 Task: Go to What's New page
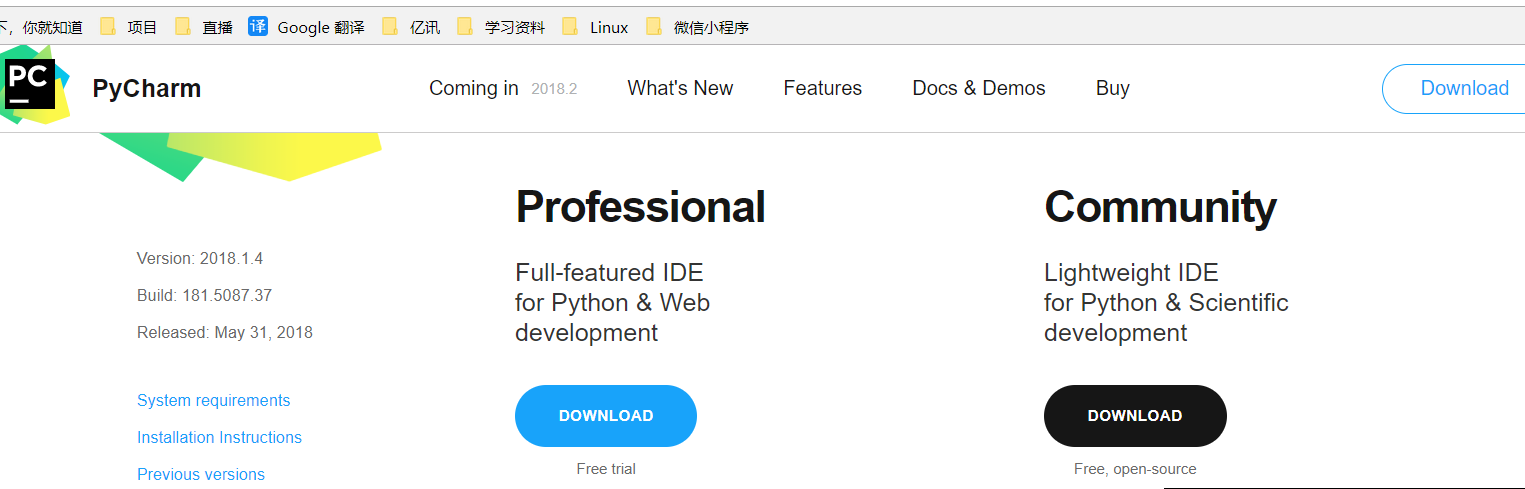(680, 88)
